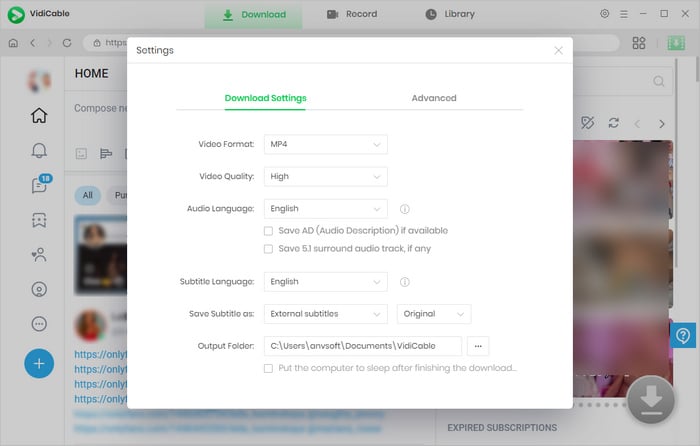
Task: Click the emoji icon in compose toolbar
Action: (81, 154)
